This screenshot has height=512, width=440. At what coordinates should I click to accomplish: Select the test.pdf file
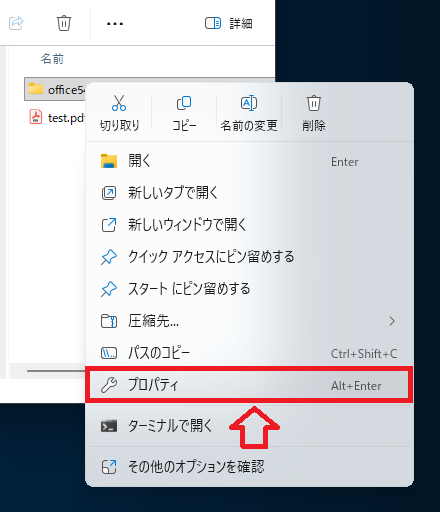[57, 118]
